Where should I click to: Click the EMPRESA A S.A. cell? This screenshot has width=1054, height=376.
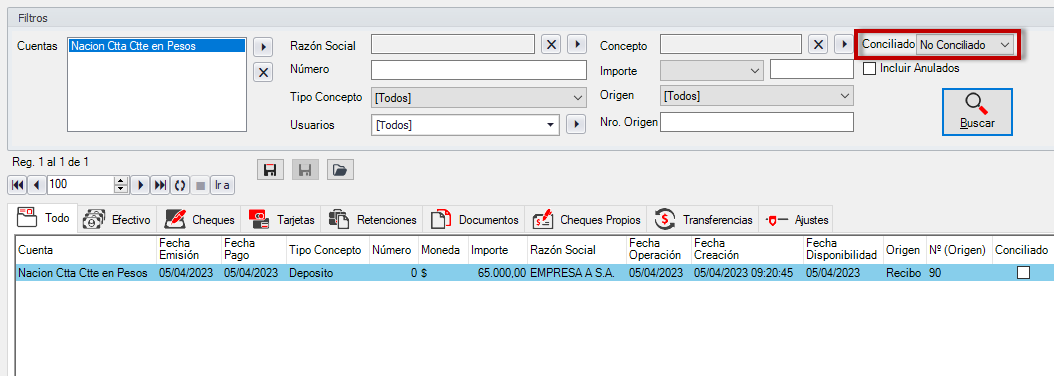pos(577,273)
